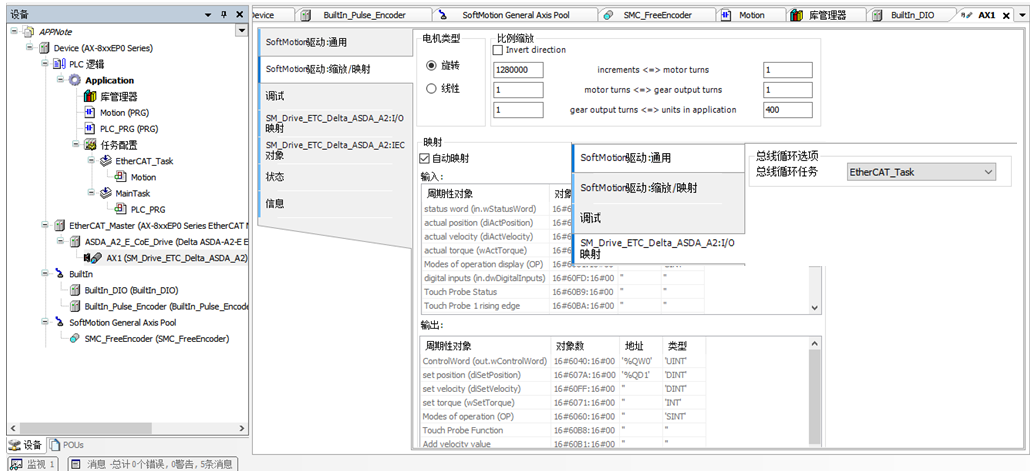
Task: Open the SM_Drive_ETC_Delta_ASDA_A2:IEC 对象 side tab
Action: click(335, 150)
